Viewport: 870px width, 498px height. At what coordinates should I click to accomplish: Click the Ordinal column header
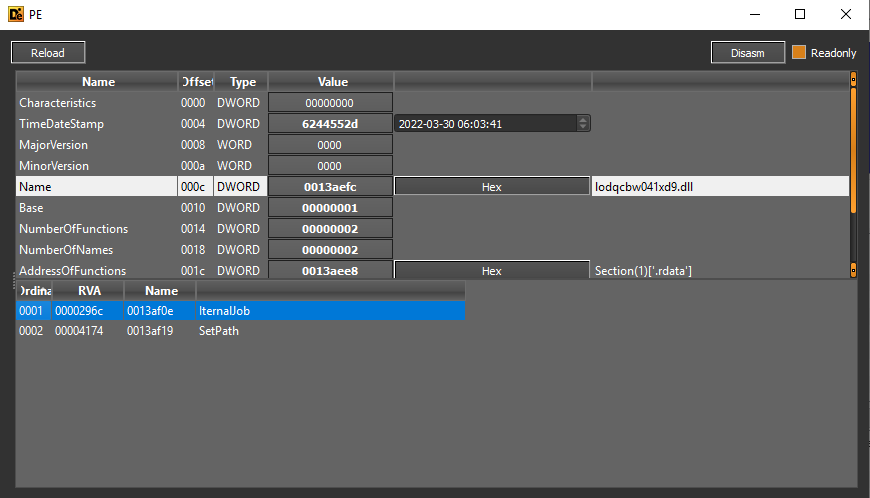click(34, 291)
